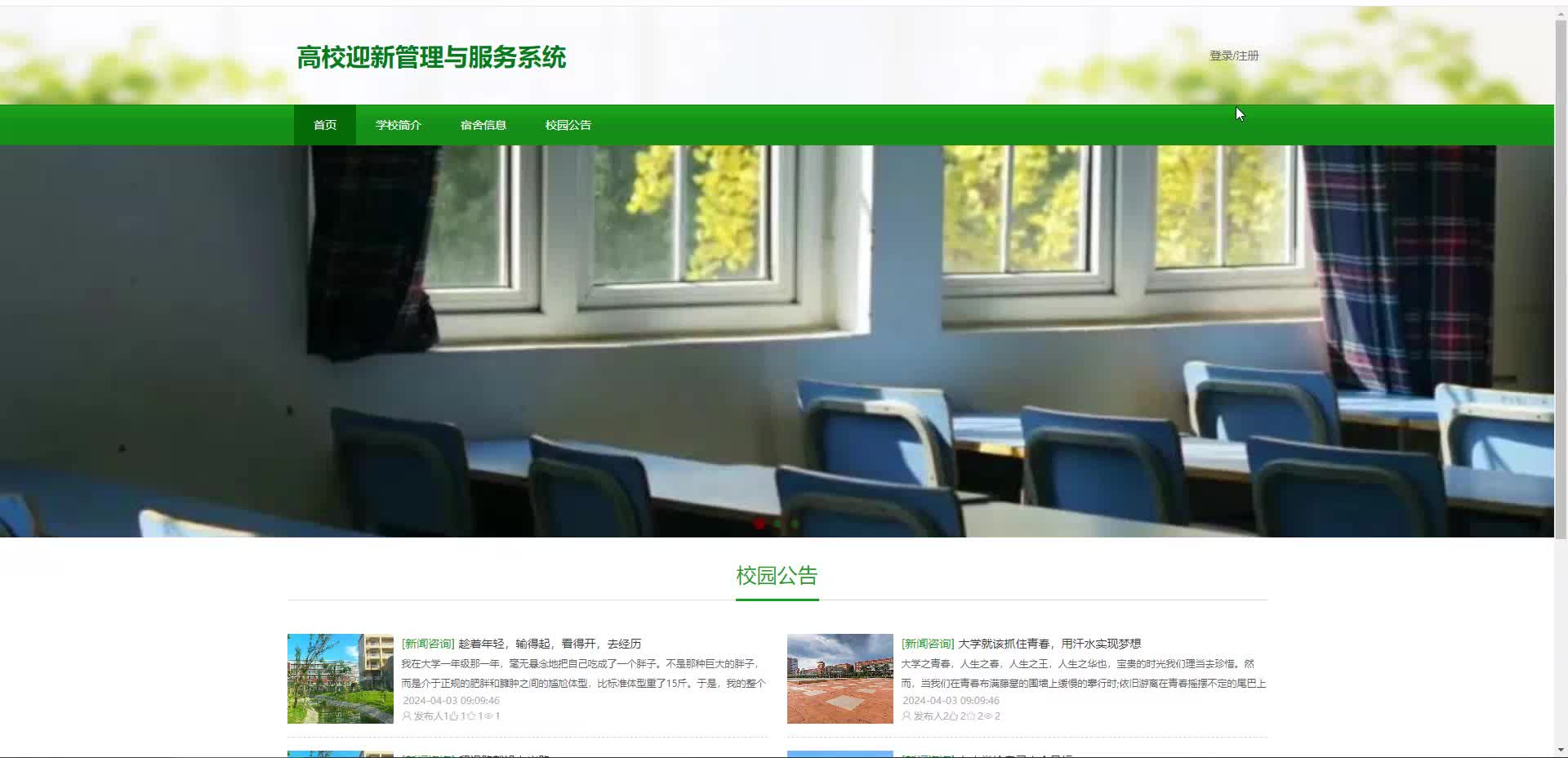The image size is (1568, 758).
Task: Select the second carousel indicator dot
Action: tap(777, 524)
